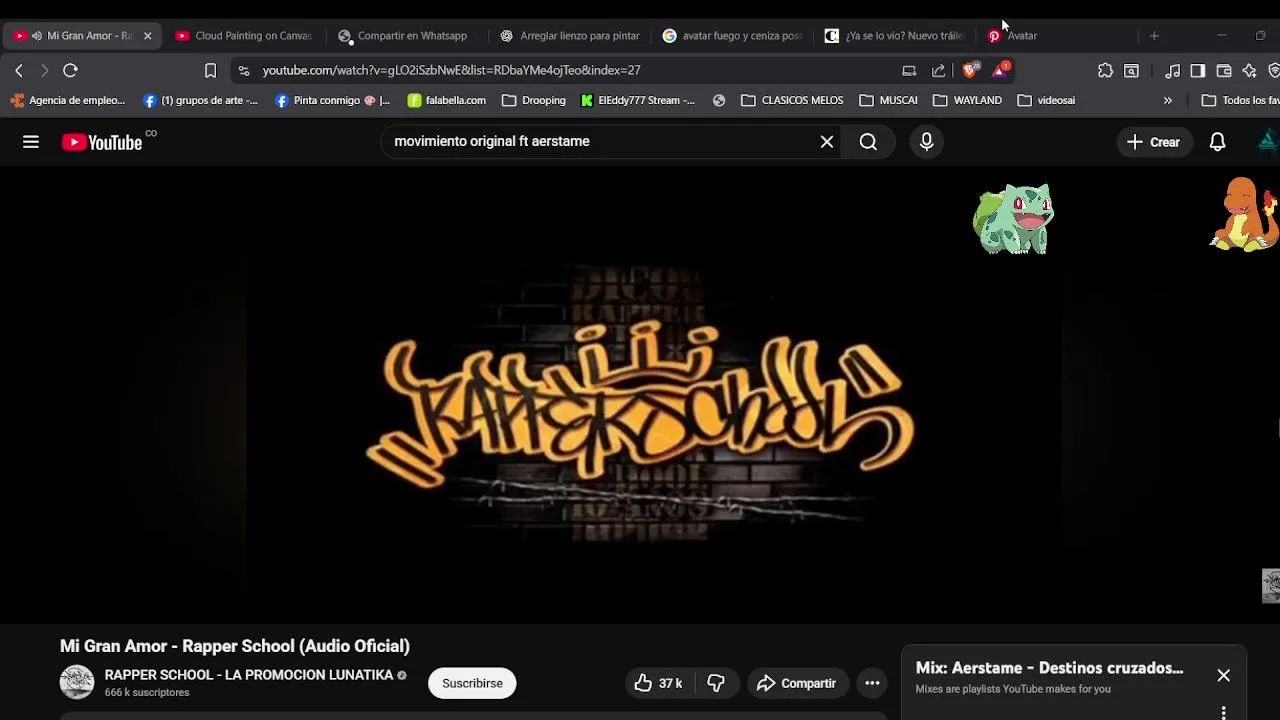Open Todos los favoritos folder
The height and width of the screenshot is (720, 1280).
pos(1239,100)
